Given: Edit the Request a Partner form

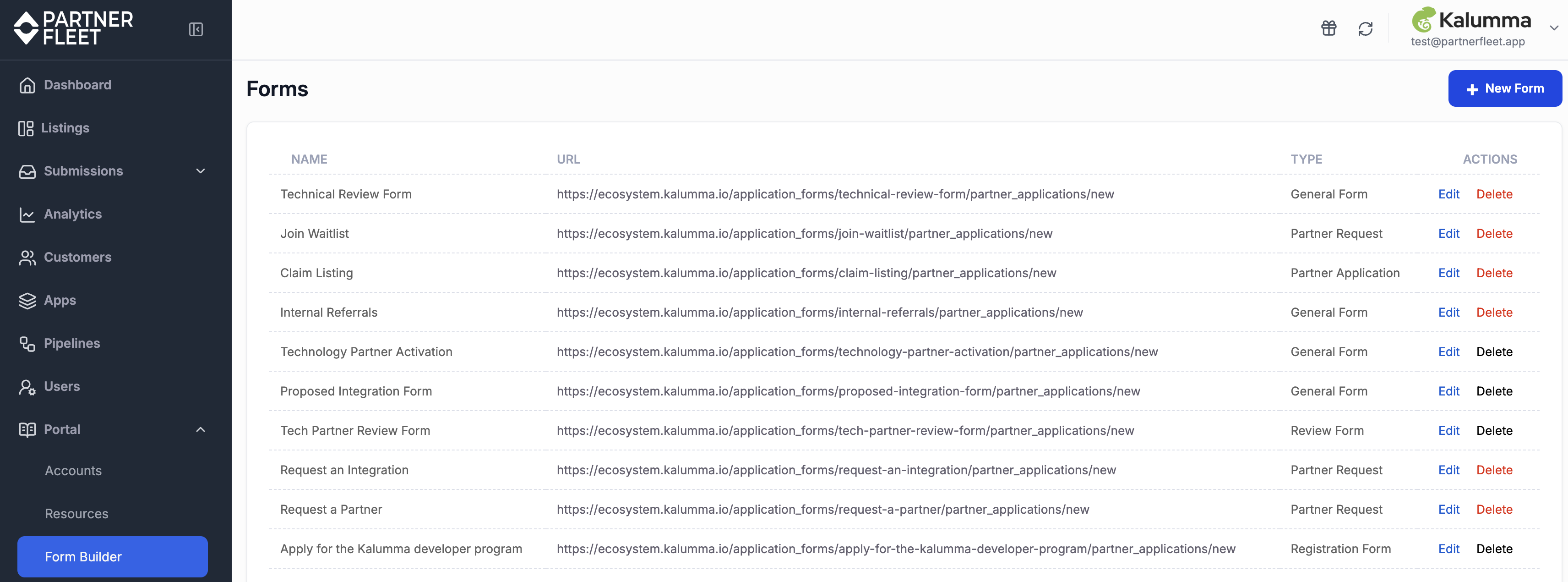Looking at the screenshot, I should 1448,510.
